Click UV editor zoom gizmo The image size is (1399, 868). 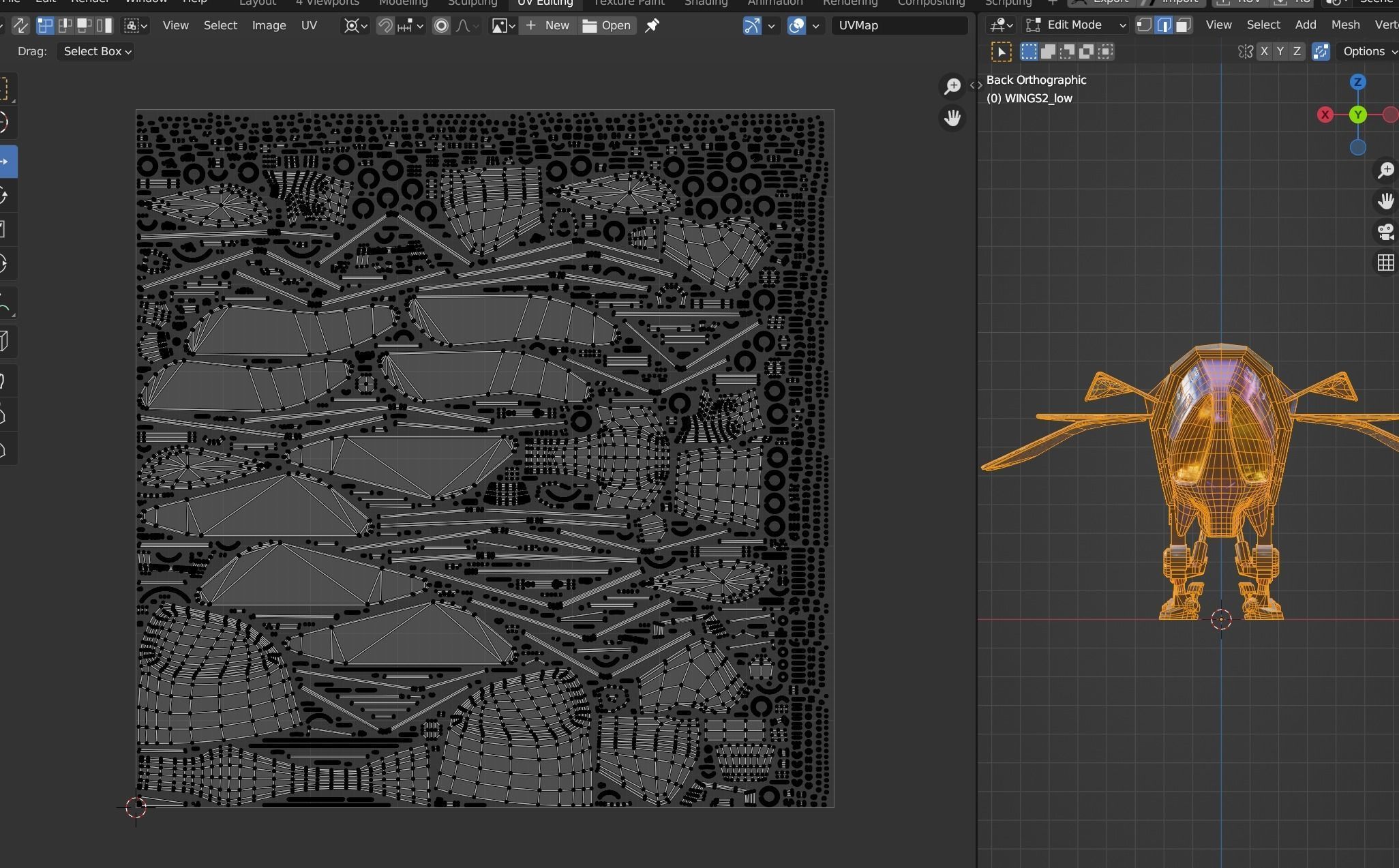(x=952, y=86)
